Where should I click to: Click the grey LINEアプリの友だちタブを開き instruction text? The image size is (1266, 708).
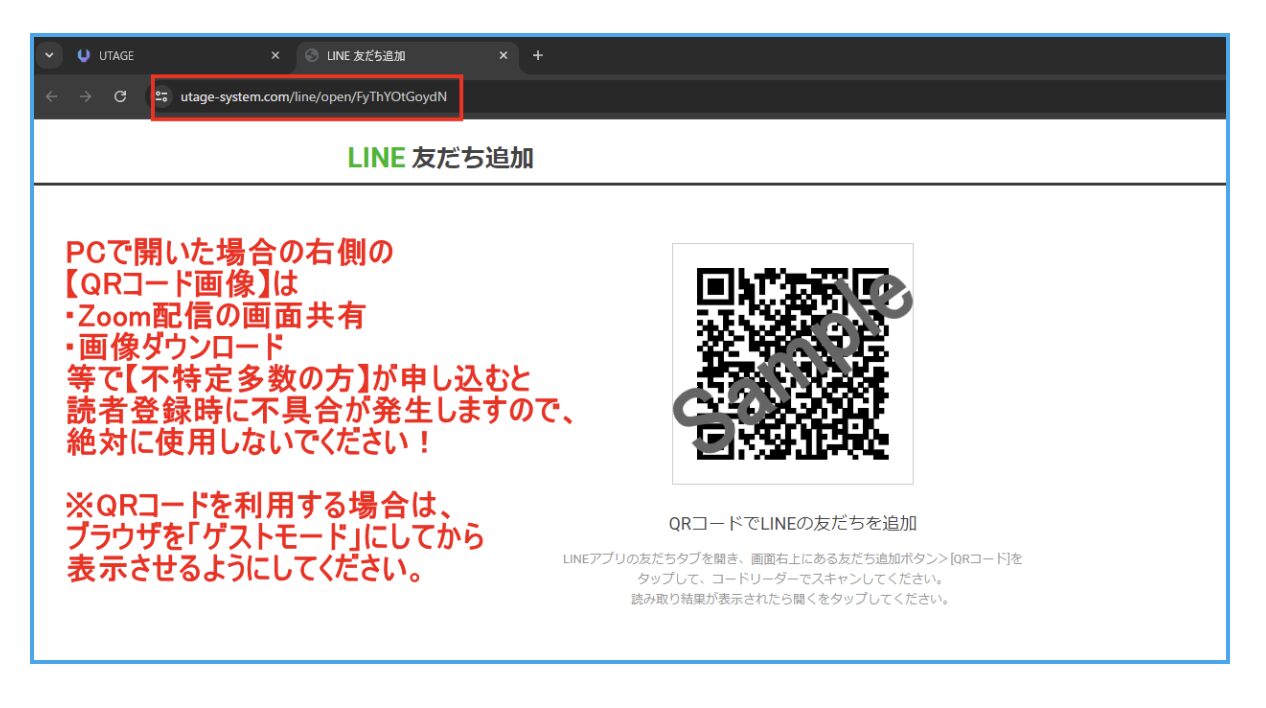pos(792,559)
